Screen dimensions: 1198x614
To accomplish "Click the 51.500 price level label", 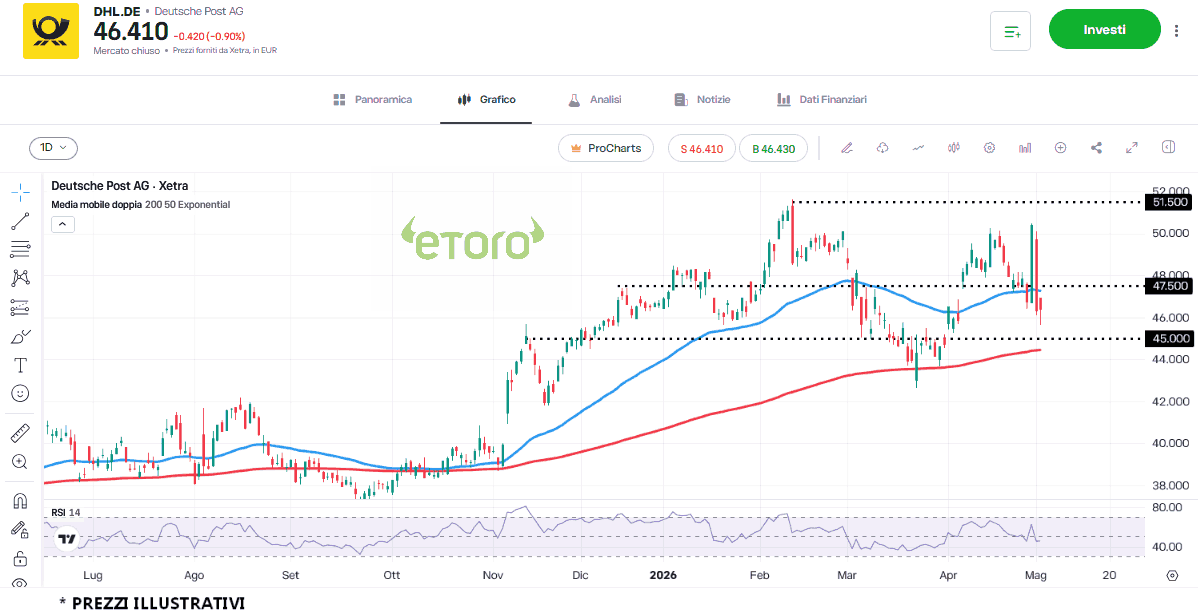I will point(1169,202).
